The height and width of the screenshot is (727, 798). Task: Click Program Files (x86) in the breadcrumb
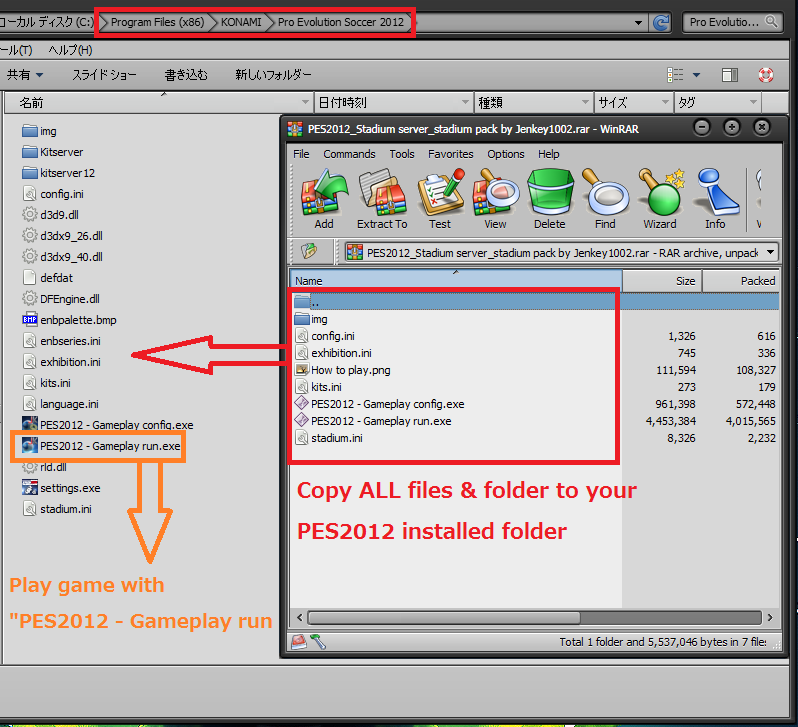pyautogui.click(x=157, y=22)
